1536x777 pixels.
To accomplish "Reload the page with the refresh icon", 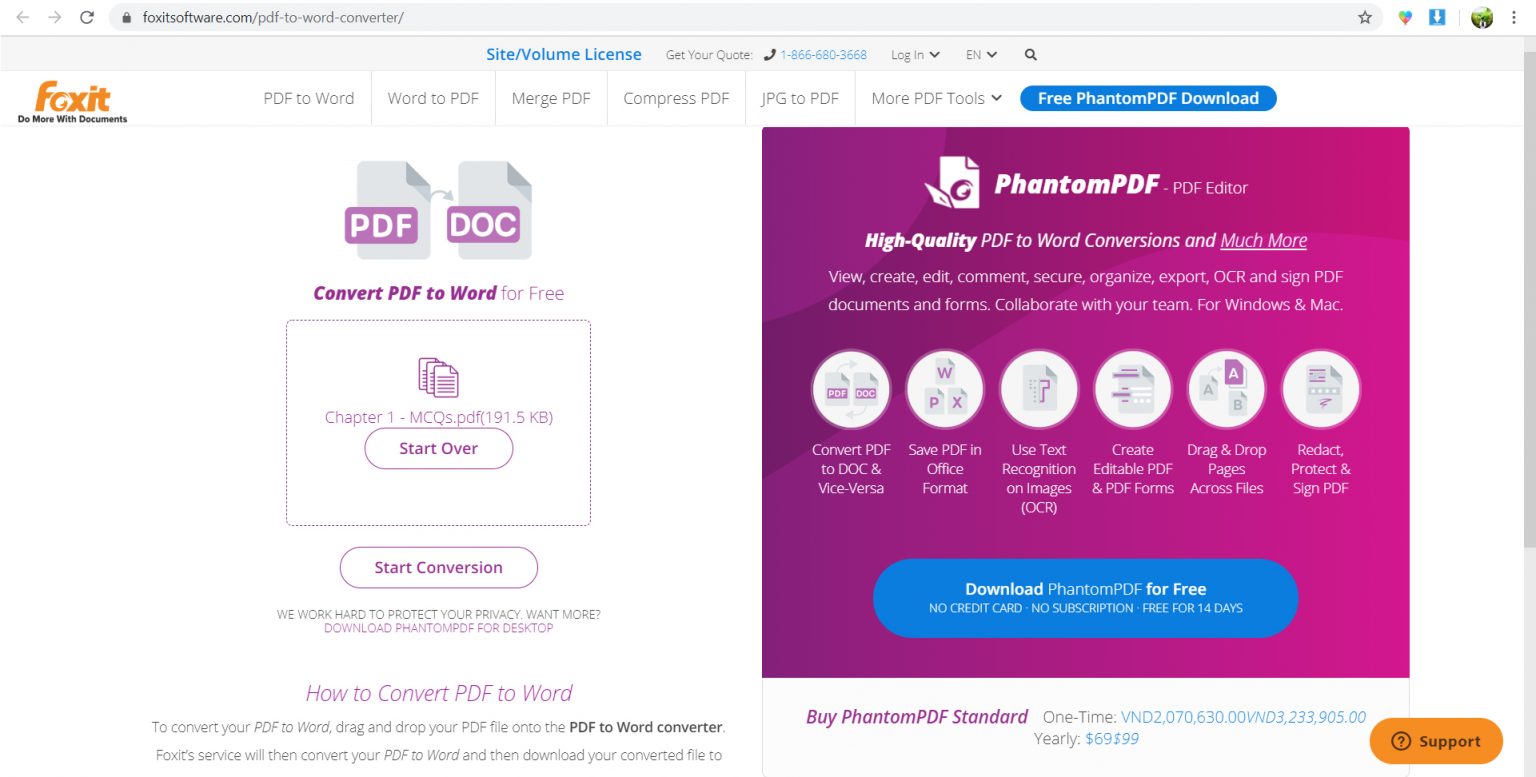I will (x=87, y=17).
